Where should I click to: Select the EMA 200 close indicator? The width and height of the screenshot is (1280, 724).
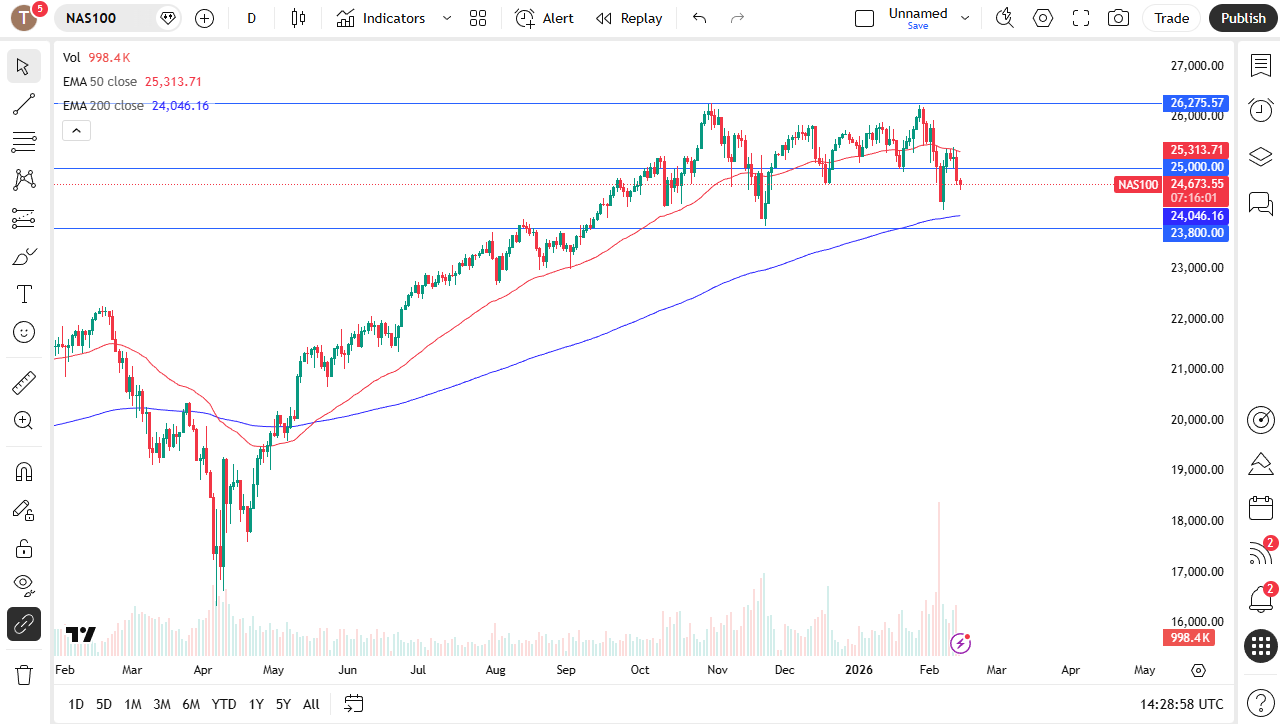(x=103, y=105)
